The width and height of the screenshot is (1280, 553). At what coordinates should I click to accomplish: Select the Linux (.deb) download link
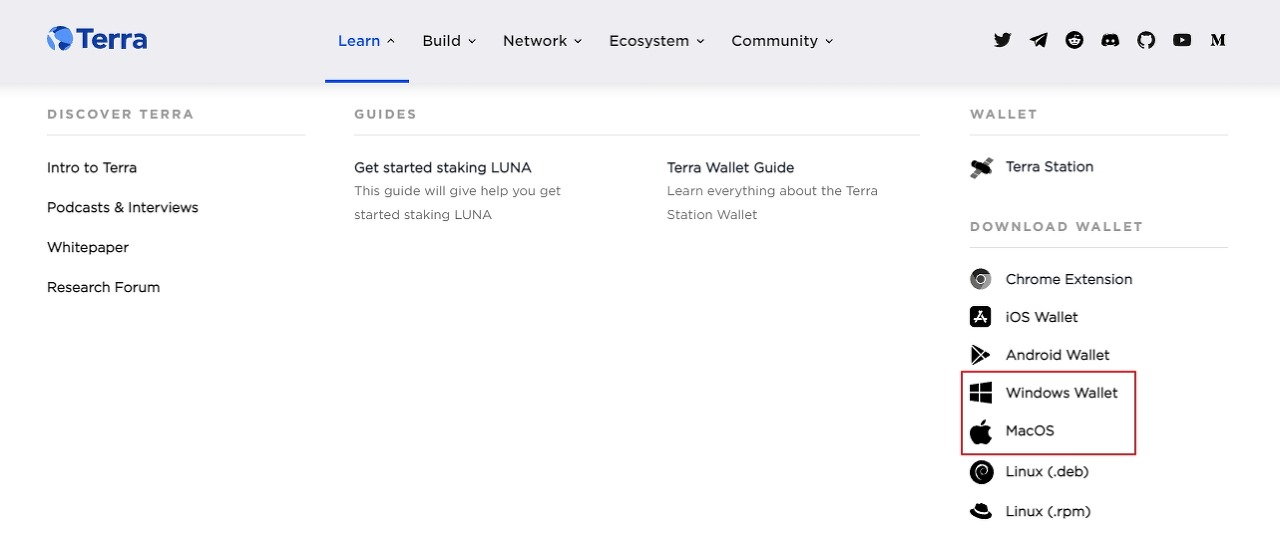click(1047, 471)
